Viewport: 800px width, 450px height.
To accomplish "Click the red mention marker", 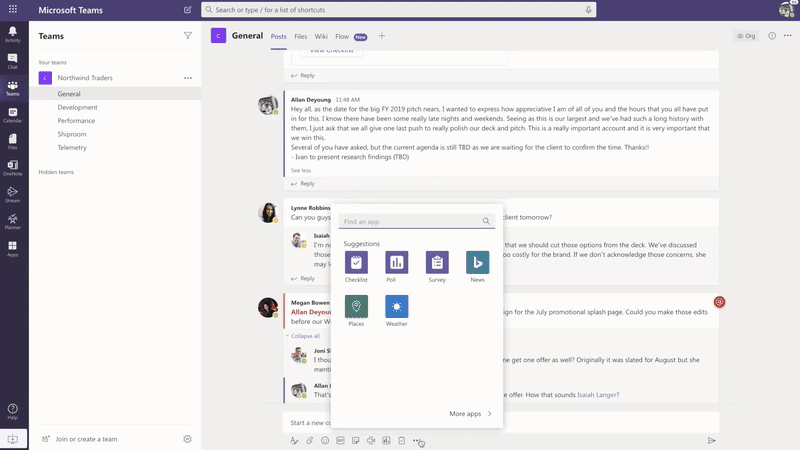I will [719, 302].
